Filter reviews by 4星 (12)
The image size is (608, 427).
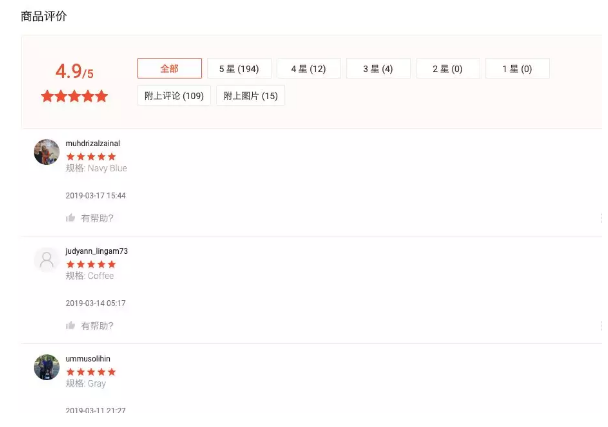tap(308, 69)
